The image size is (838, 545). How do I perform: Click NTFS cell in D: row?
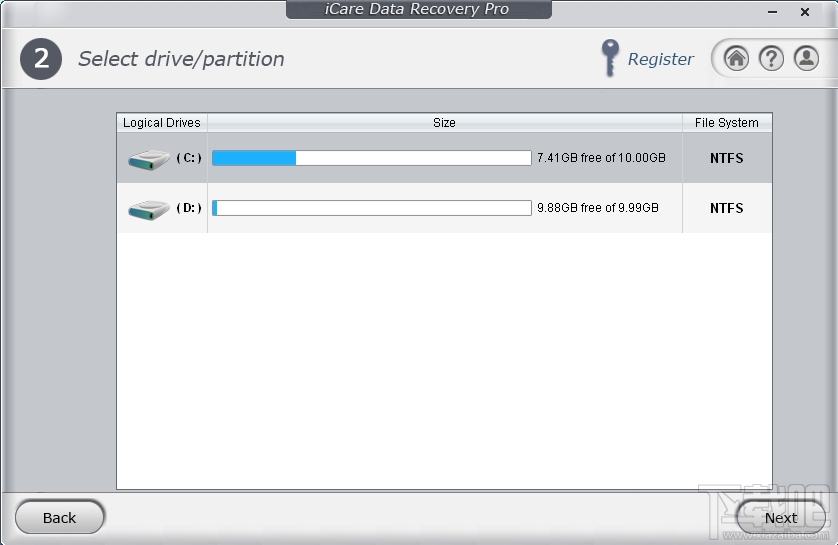[727, 208]
